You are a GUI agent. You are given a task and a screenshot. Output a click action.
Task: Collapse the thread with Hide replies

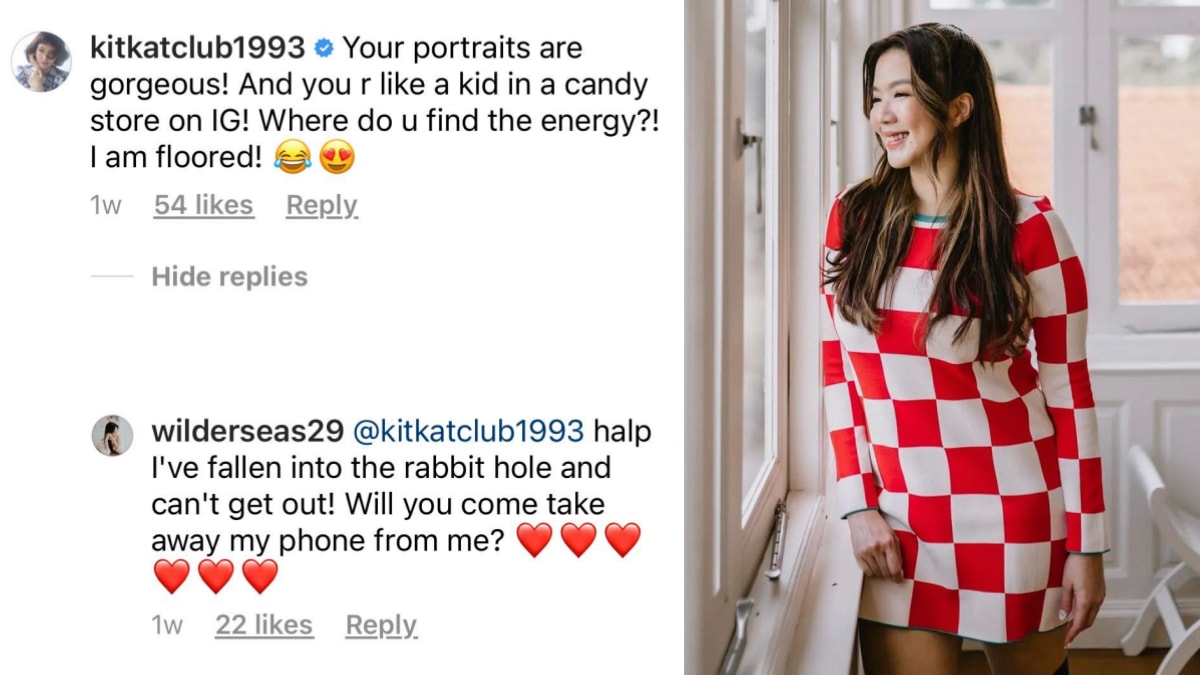(x=229, y=277)
